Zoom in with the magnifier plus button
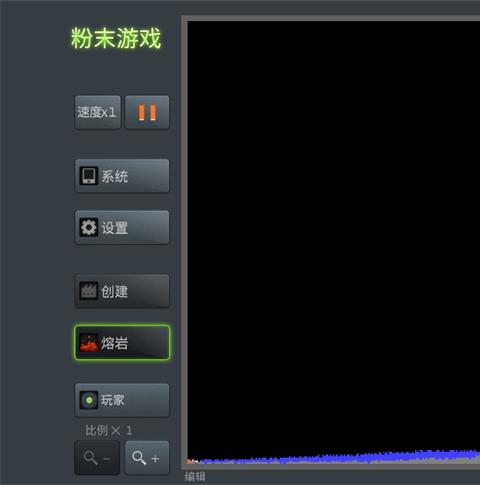 (147, 458)
